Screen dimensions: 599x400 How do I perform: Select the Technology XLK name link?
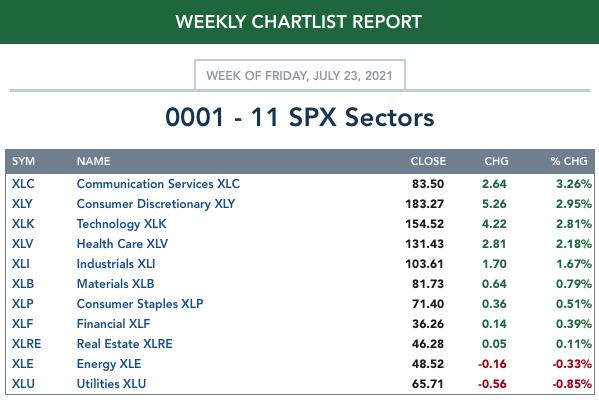[121, 224]
